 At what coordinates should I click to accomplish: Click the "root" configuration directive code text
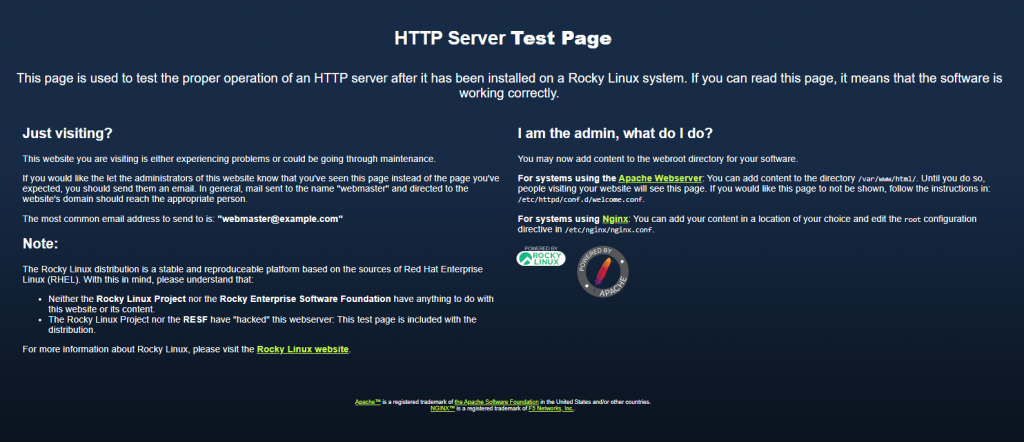[912, 219]
